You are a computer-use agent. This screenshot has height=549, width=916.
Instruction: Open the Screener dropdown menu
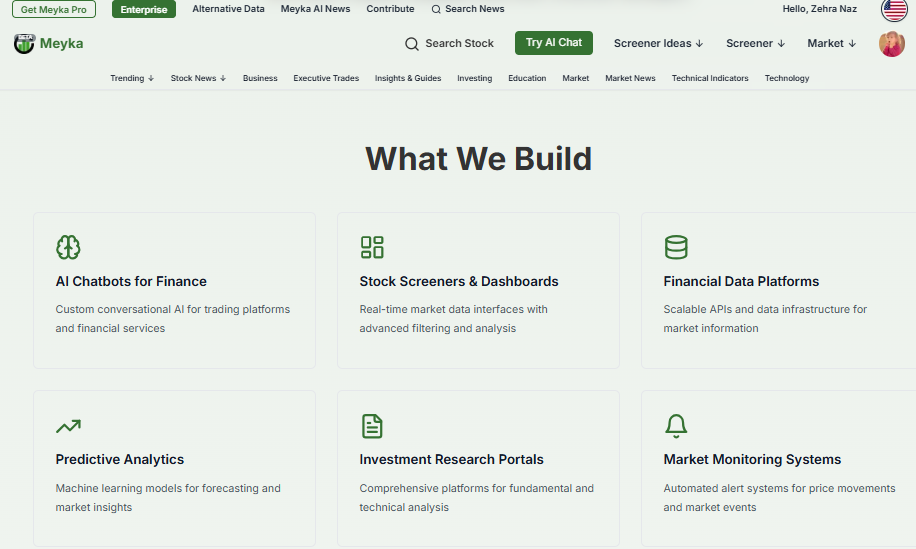coord(755,44)
